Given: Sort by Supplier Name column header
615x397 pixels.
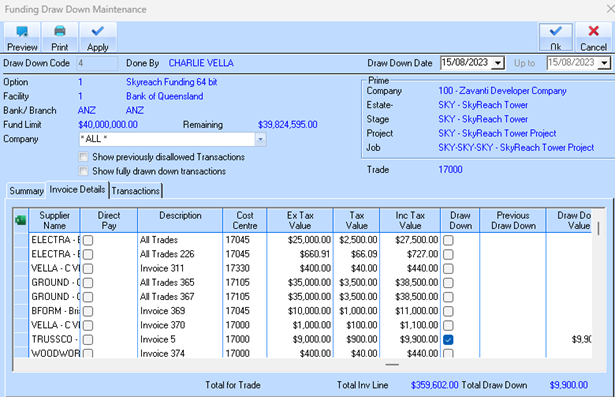Looking at the screenshot, I should (55, 220).
